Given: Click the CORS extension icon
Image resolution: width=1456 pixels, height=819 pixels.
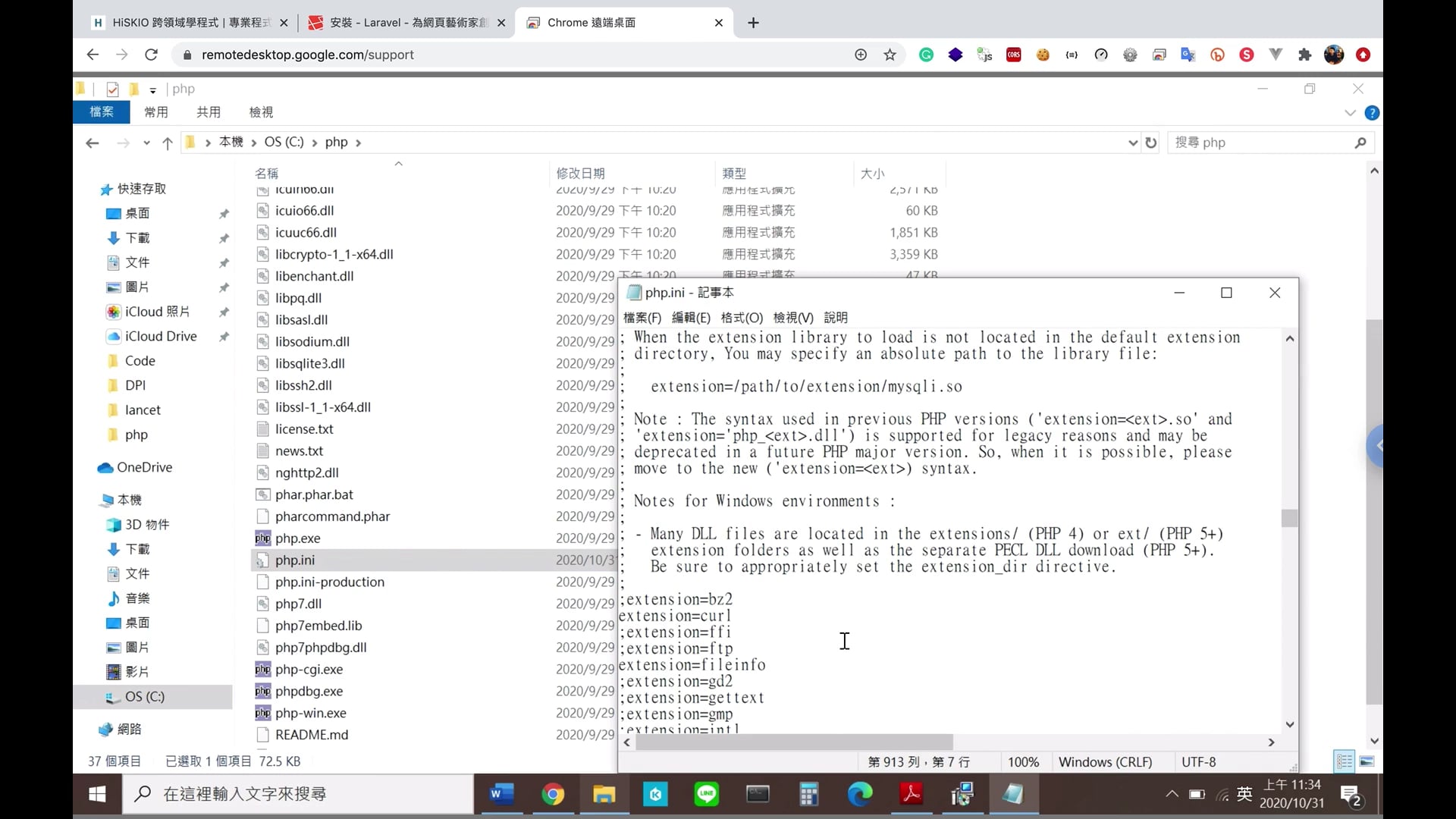Looking at the screenshot, I should pos(1014,55).
